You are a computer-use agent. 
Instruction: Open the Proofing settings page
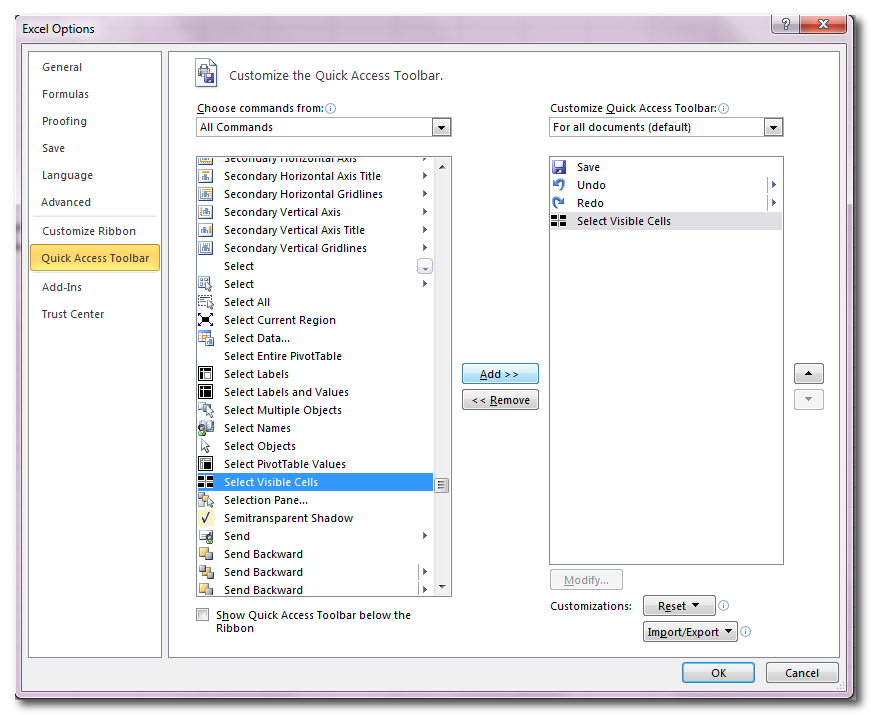pyautogui.click(x=63, y=121)
